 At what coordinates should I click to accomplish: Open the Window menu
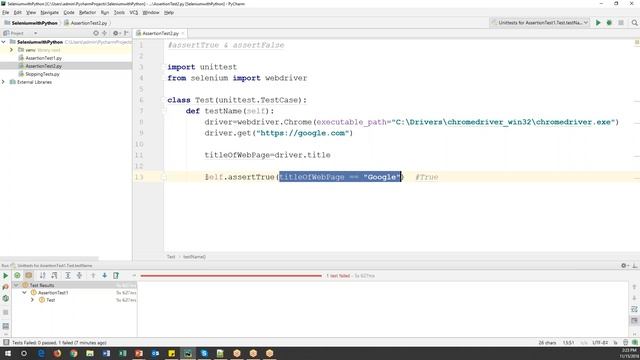(151, 13)
